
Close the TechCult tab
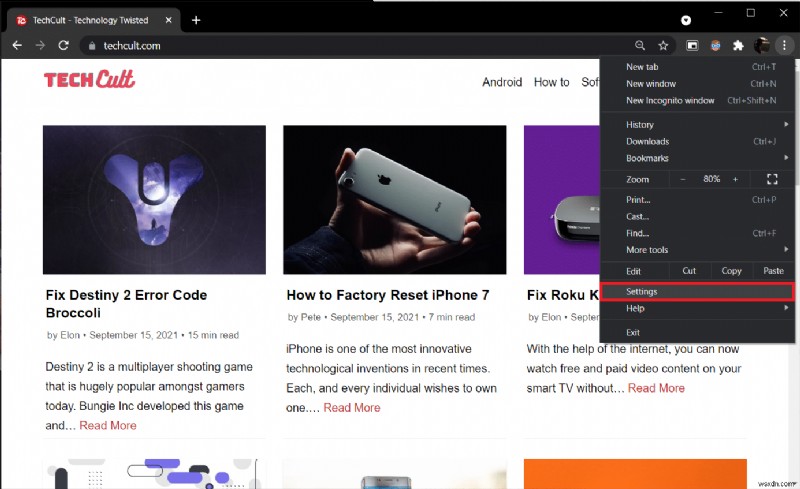[168, 20]
